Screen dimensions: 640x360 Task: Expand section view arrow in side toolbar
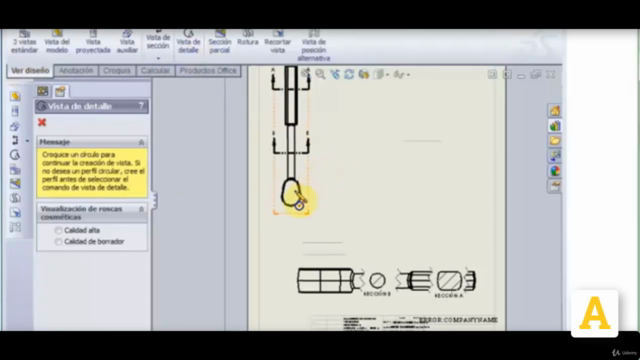[27, 141]
